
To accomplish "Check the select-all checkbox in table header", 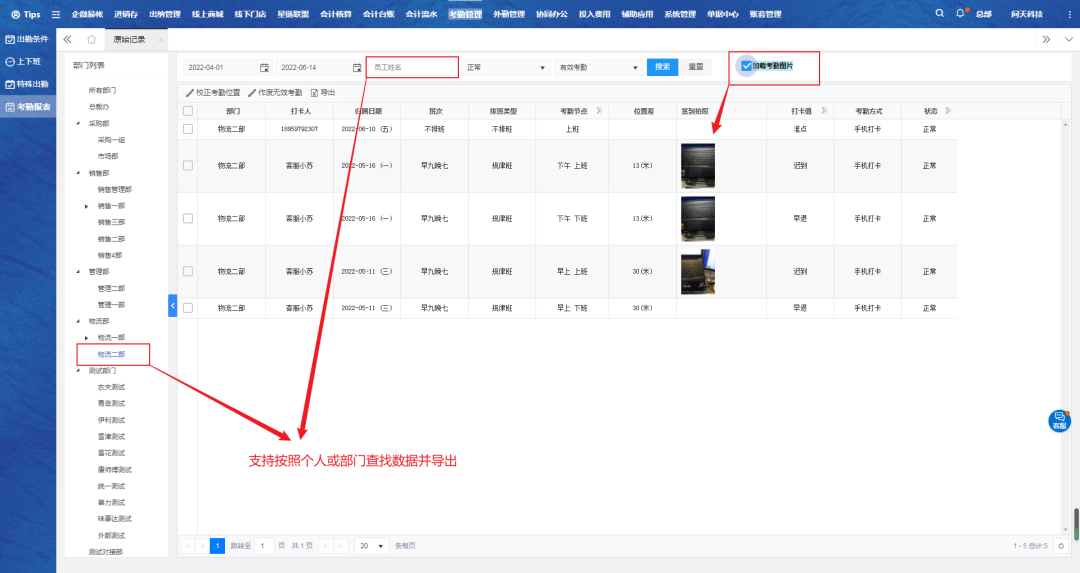I will click(187, 111).
